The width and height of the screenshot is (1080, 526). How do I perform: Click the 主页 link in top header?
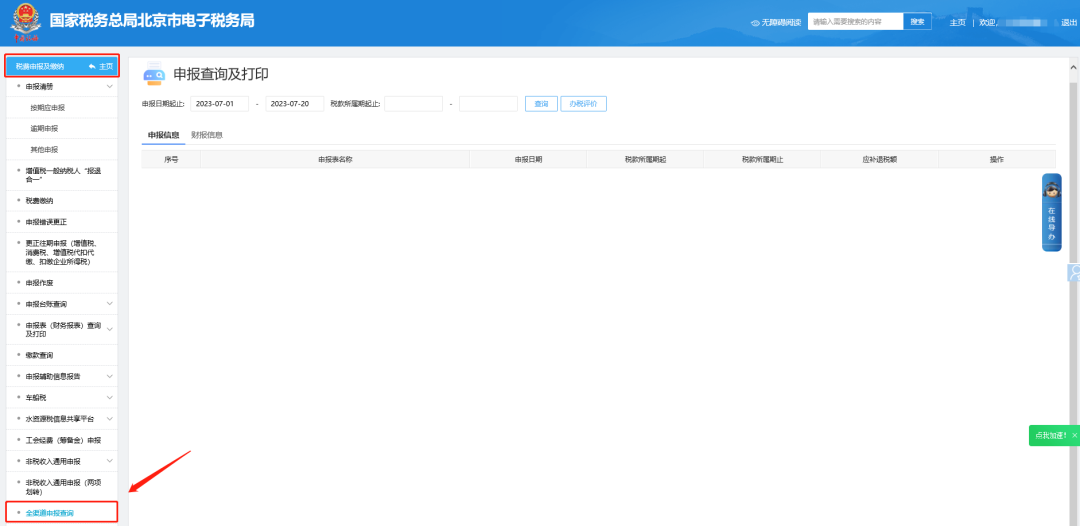click(957, 23)
